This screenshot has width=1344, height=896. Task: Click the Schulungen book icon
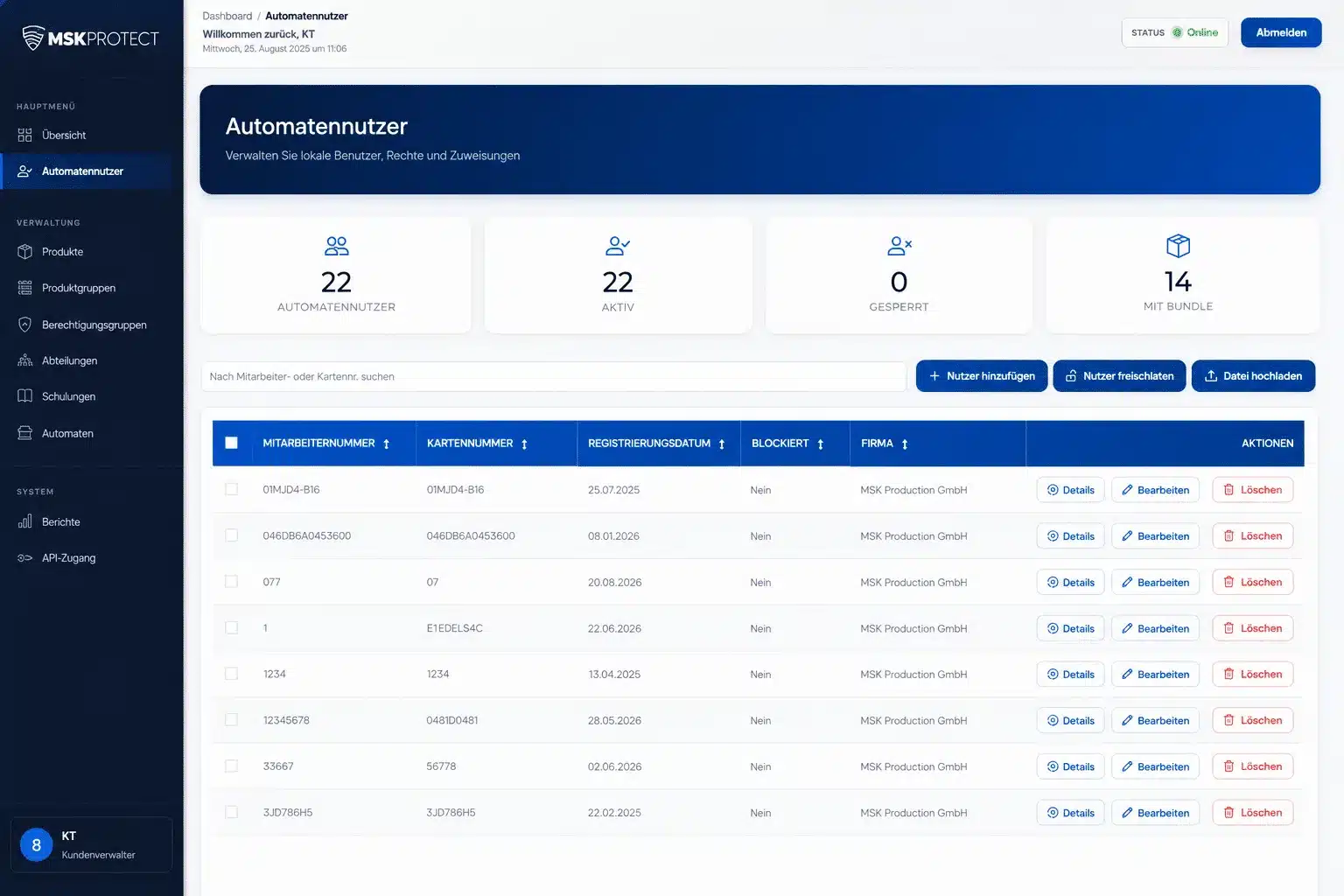(25, 396)
